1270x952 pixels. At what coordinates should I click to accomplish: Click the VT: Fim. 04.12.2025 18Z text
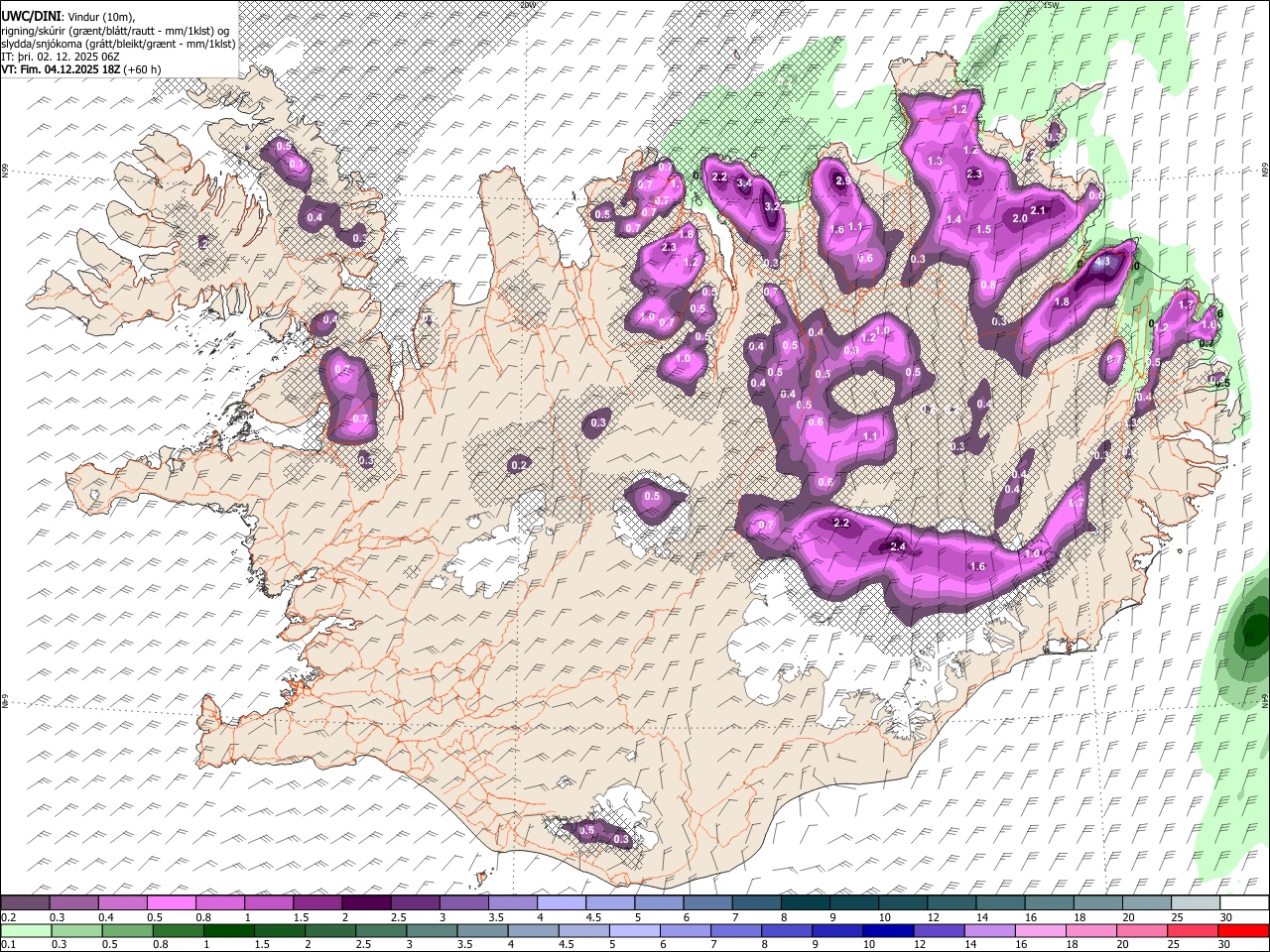coord(62,69)
